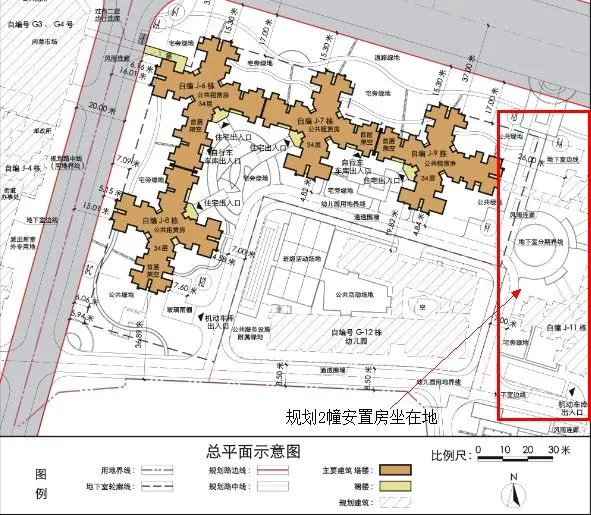Screen dimensions: 591x515
Task: Click the 20.00 米 road width dimension
Action: point(102,108)
